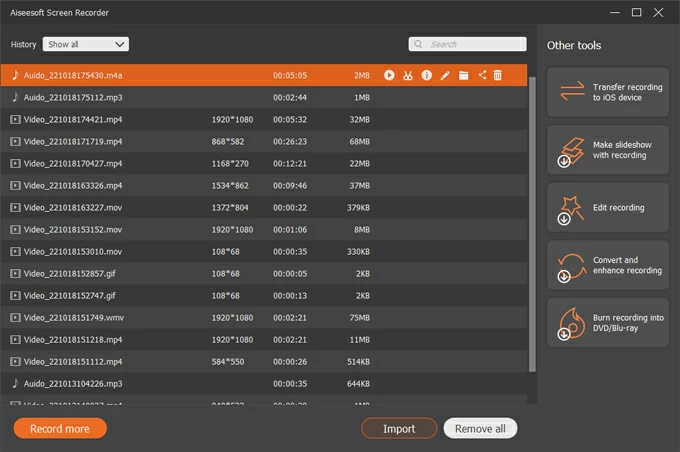The height and width of the screenshot is (452, 680).
Task: Click film icon of Video_221018151749.wmv
Action: click(16, 318)
